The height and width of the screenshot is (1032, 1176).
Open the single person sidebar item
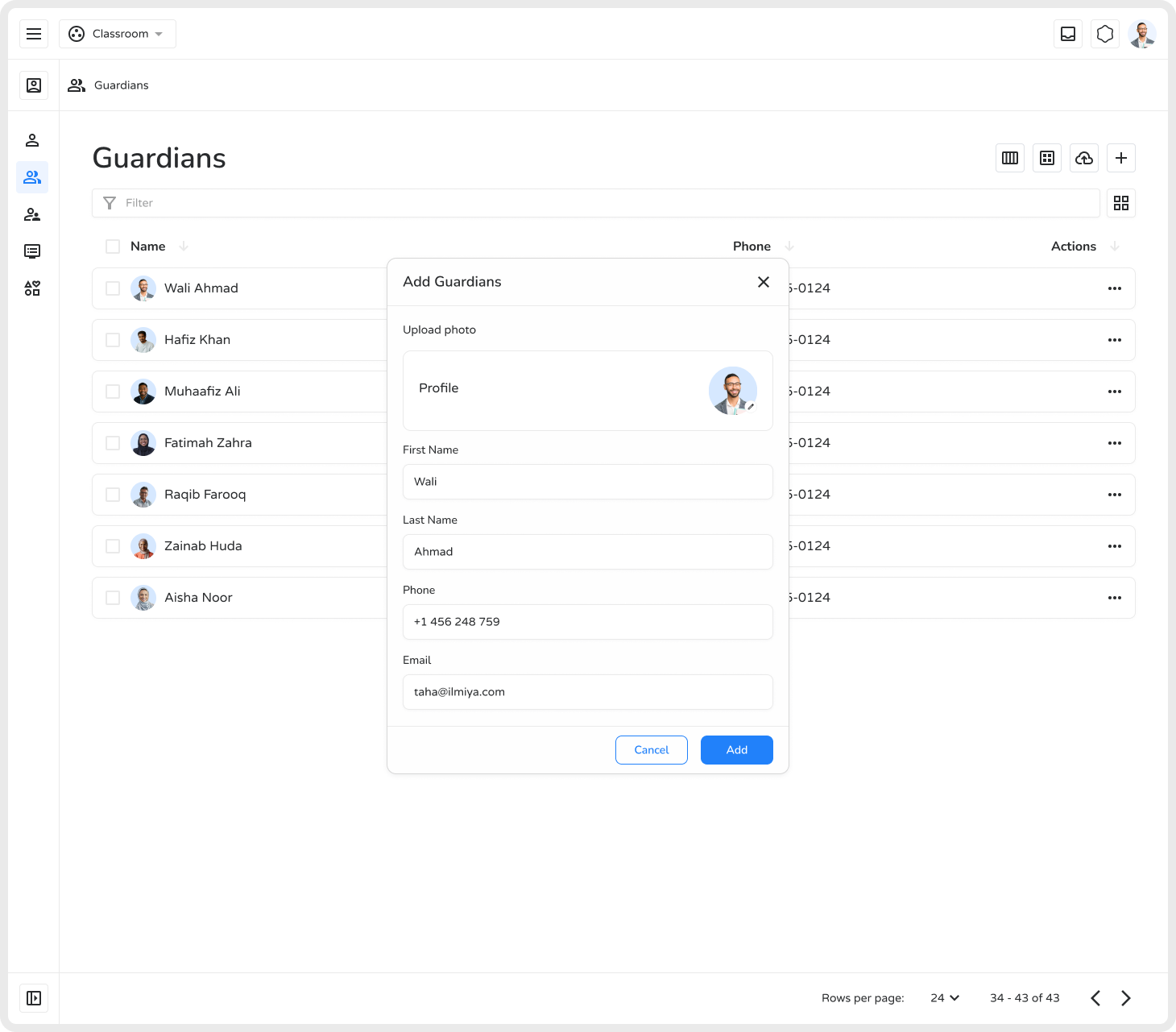tap(32, 140)
